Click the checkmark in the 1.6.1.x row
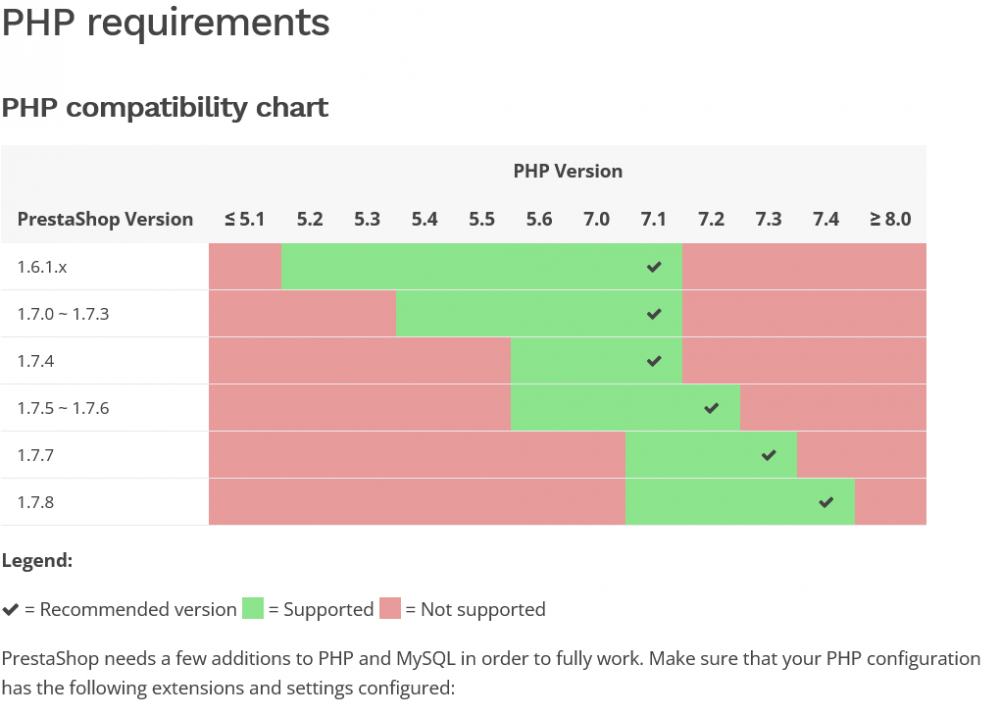 [x=654, y=267]
